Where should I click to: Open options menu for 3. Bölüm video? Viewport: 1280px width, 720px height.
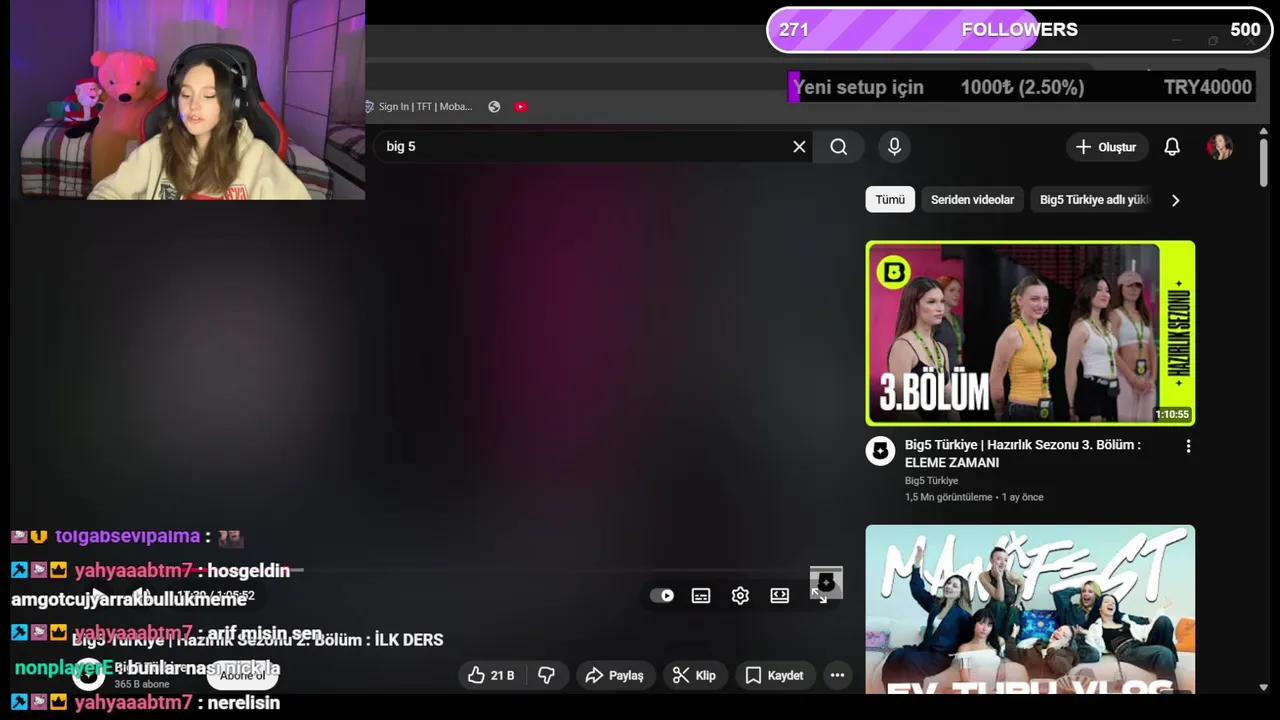(1188, 446)
